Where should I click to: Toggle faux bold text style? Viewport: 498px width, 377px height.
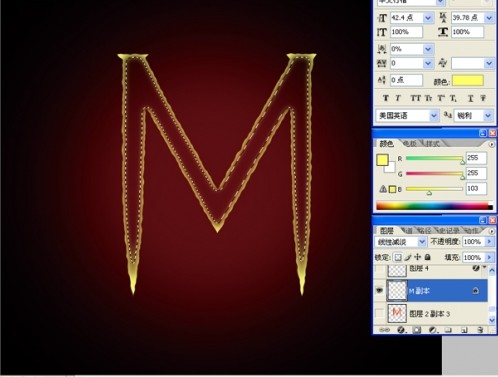pyautogui.click(x=386, y=98)
